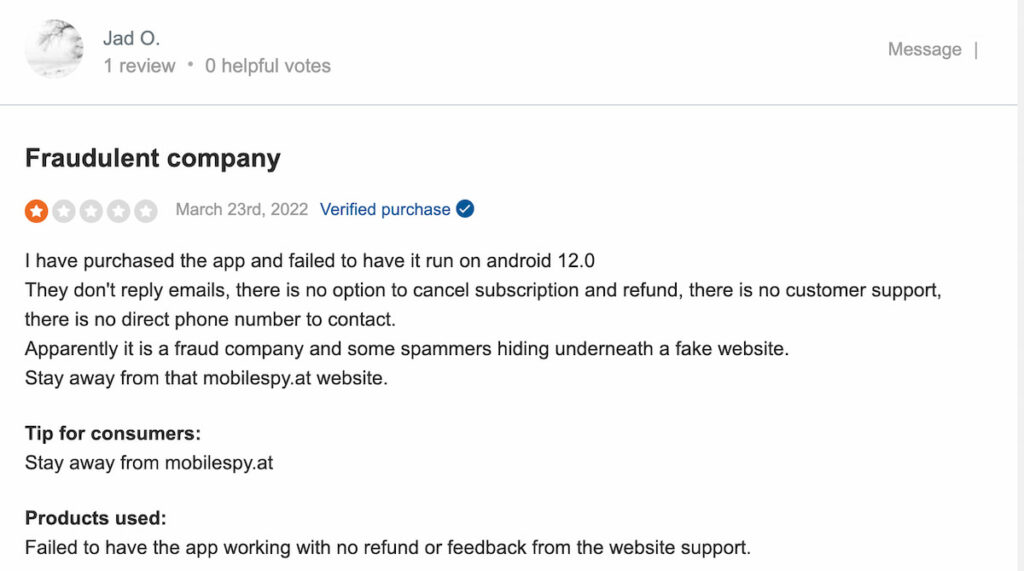Click the review line mentioning android 12.0
Viewport: 1024px width, 571px height.
310,261
